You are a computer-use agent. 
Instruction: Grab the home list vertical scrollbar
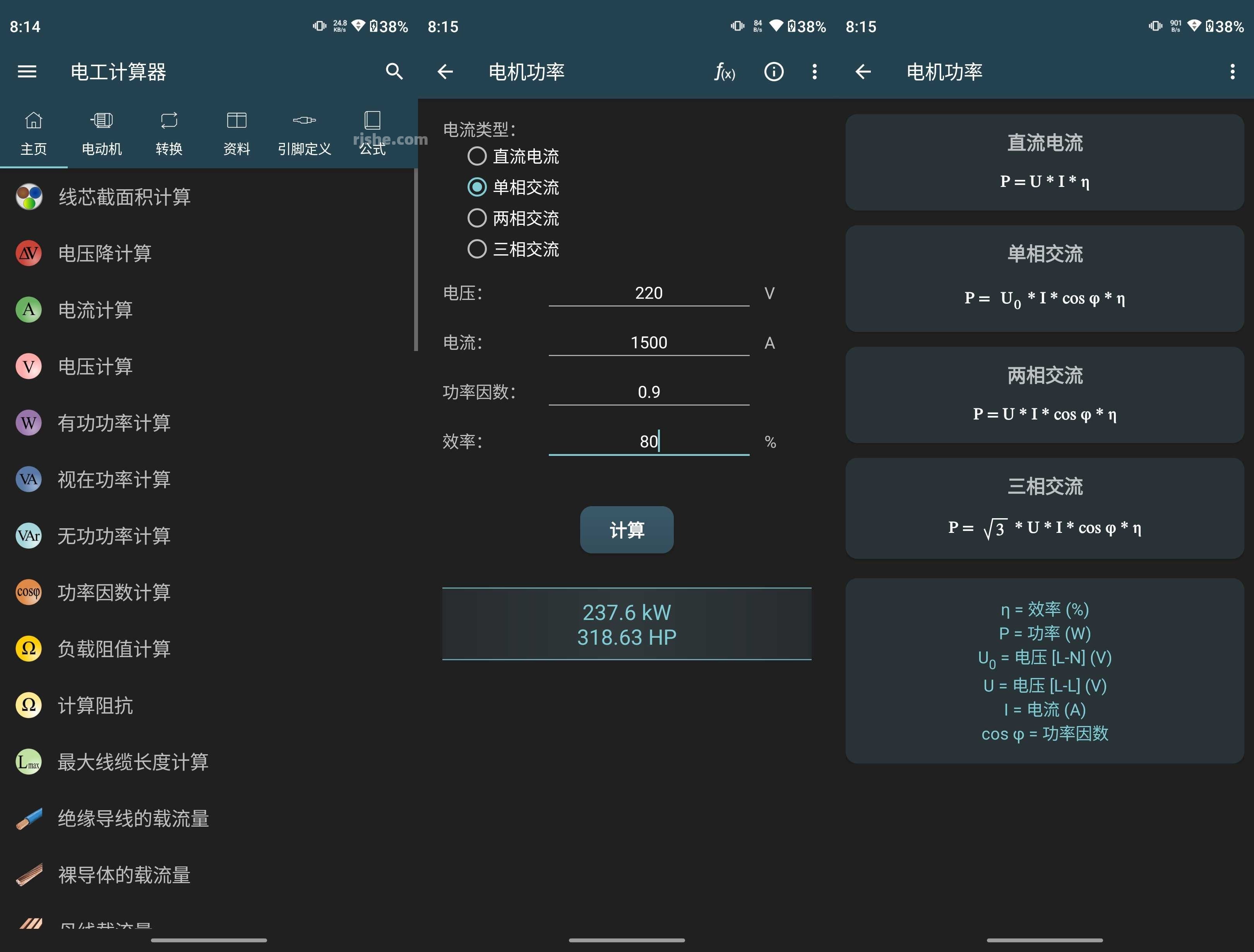tap(416, 260)
